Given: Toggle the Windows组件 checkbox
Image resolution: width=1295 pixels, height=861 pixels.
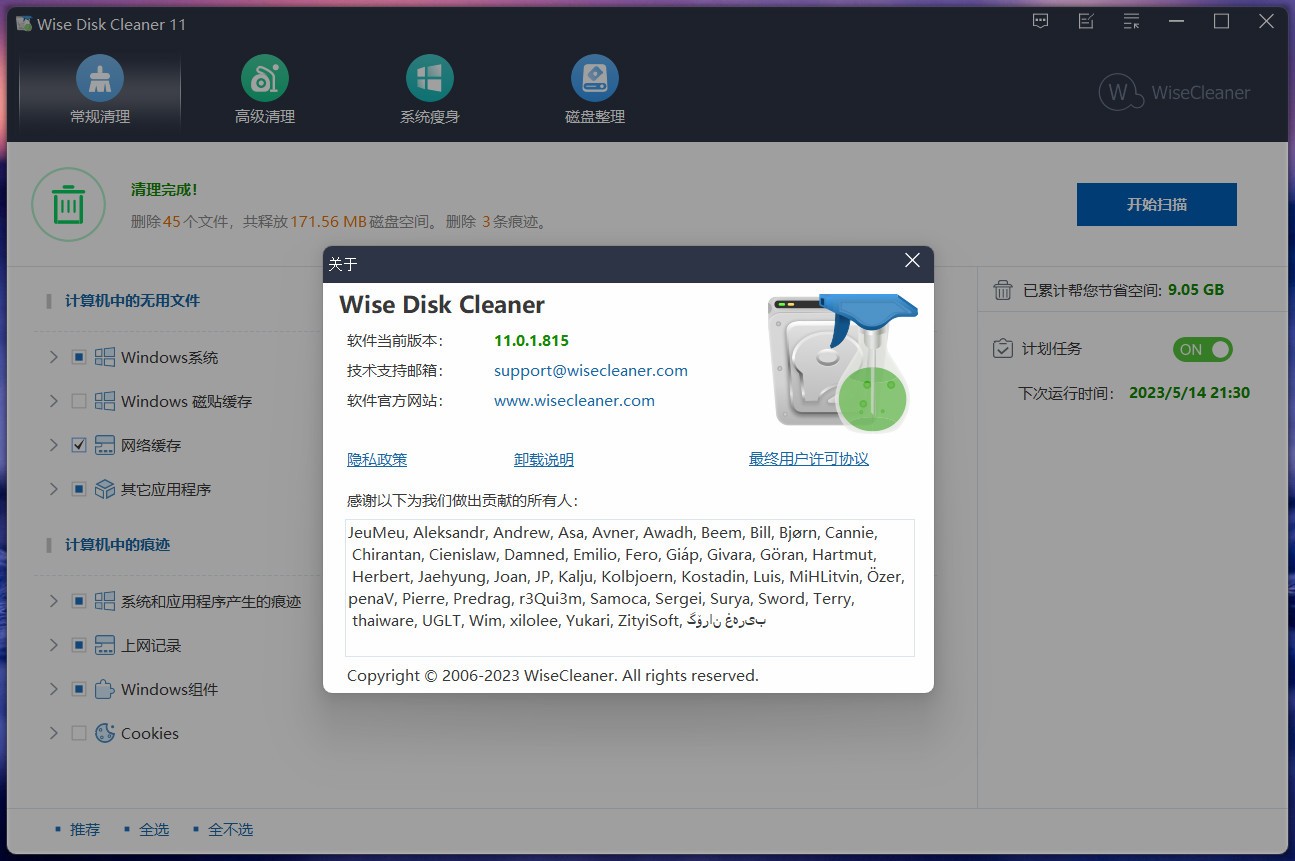Looking at the screenshot, I should [x=79, y=689].
